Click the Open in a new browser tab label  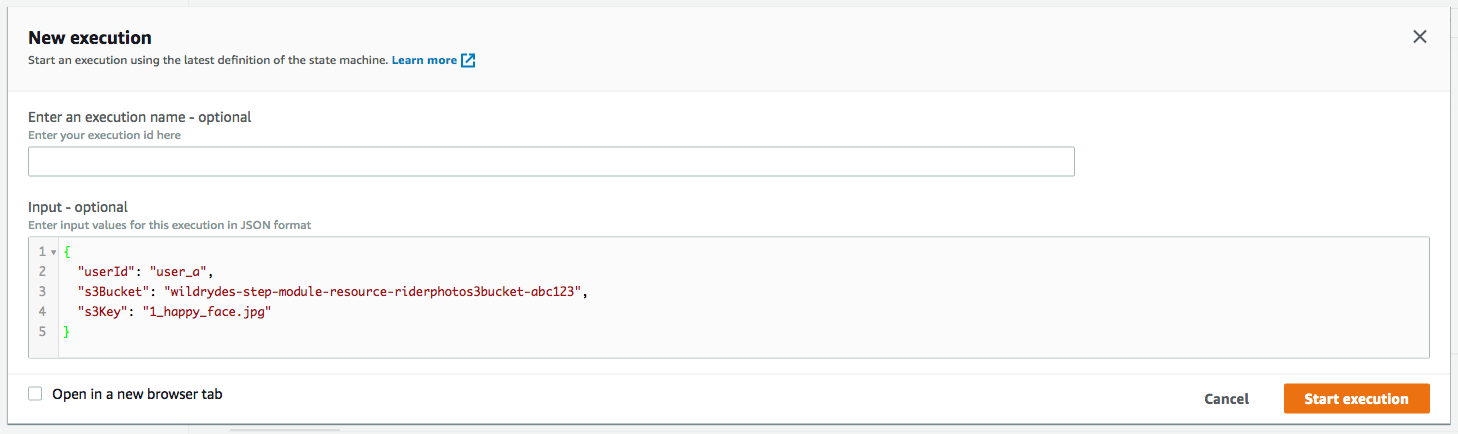coord(137,394)
